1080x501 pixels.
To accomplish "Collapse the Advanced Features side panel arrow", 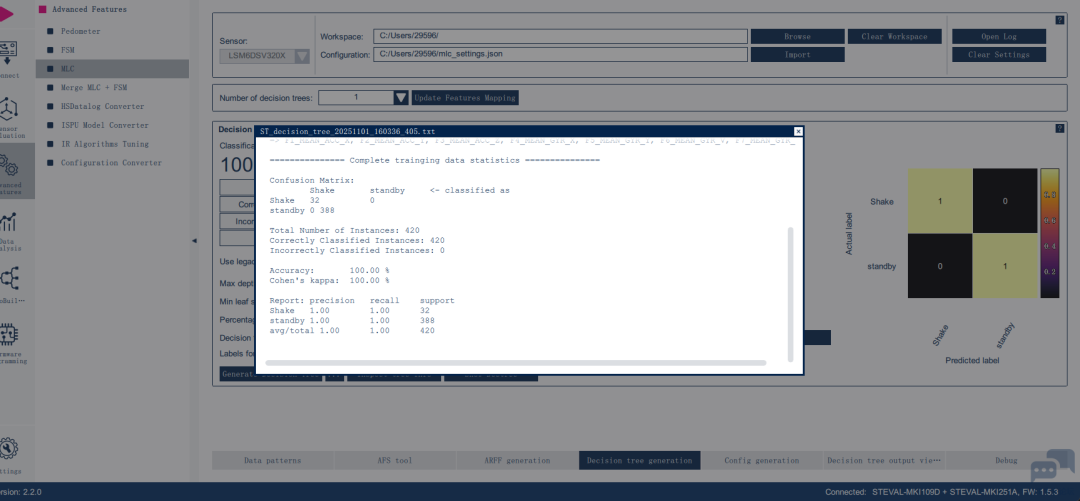I will click(x=194, y=241).
